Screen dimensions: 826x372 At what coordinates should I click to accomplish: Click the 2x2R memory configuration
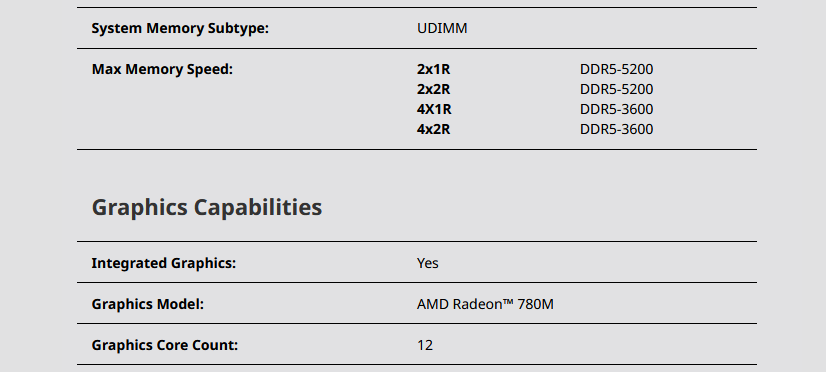pyautogui.click(x=434, y=90)
